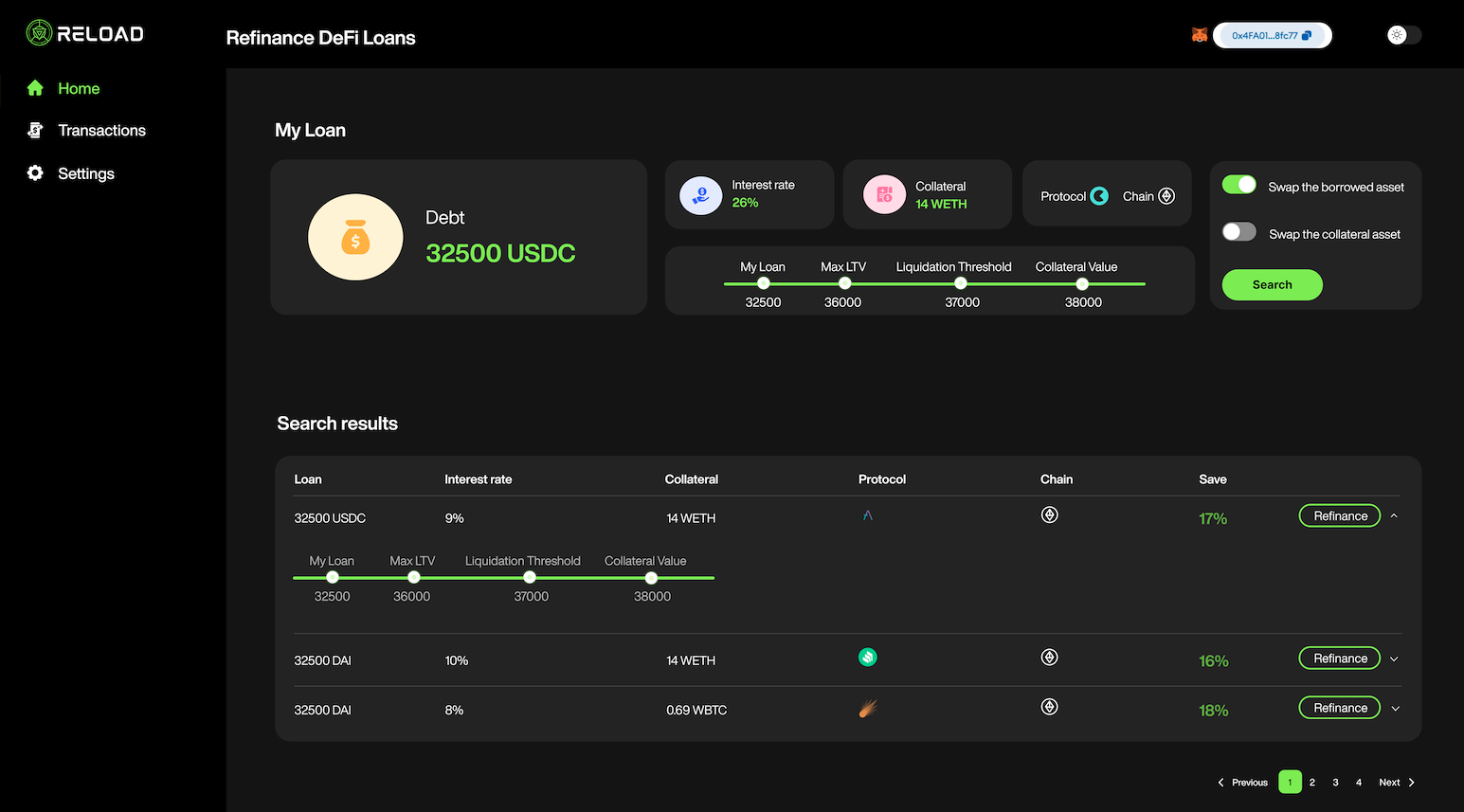This screenshot has width=1464, height=812.
Task: Open Transactions in the sidebar
Action: click(101, 131)
